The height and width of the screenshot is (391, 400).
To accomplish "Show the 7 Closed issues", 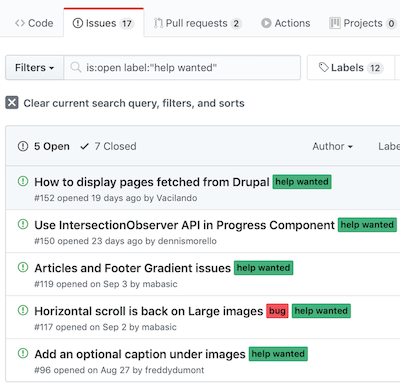I will tap(108, 146).
